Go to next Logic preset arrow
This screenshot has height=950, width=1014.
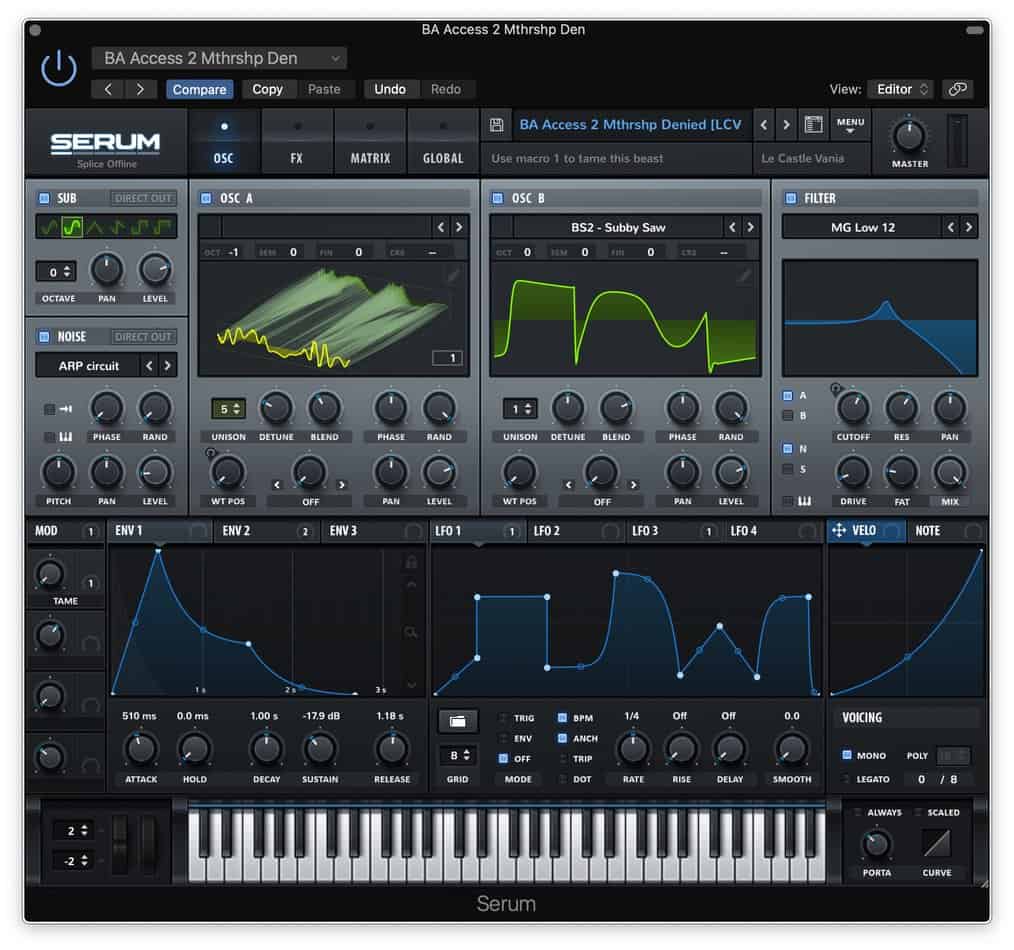pyautogui.click(x=140, y=89)
